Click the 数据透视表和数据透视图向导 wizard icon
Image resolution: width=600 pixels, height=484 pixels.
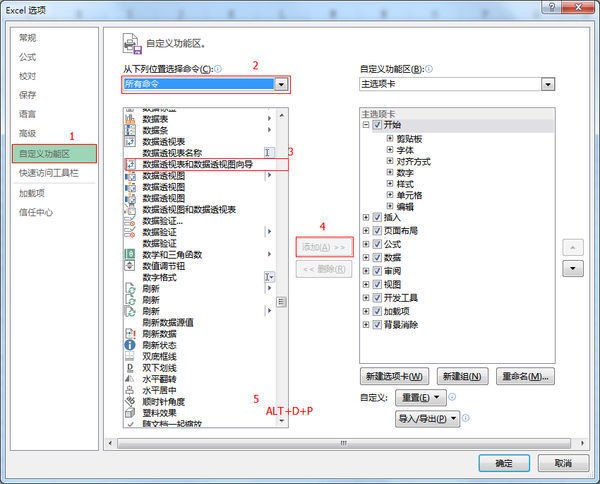[130, 164]
